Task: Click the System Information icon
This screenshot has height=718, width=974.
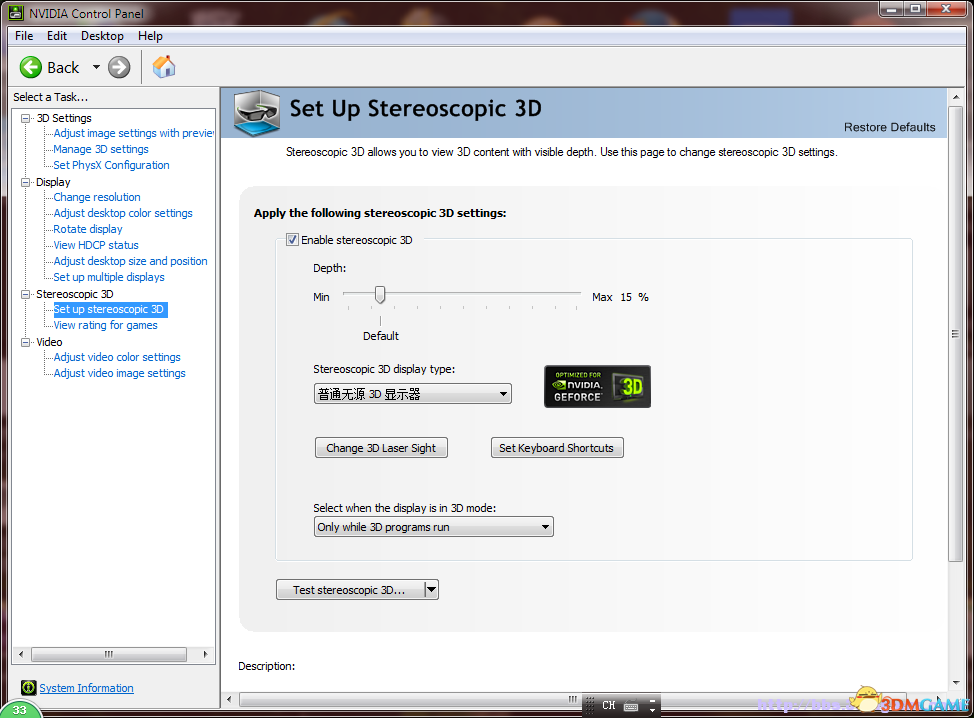Action: coord(28,688)
